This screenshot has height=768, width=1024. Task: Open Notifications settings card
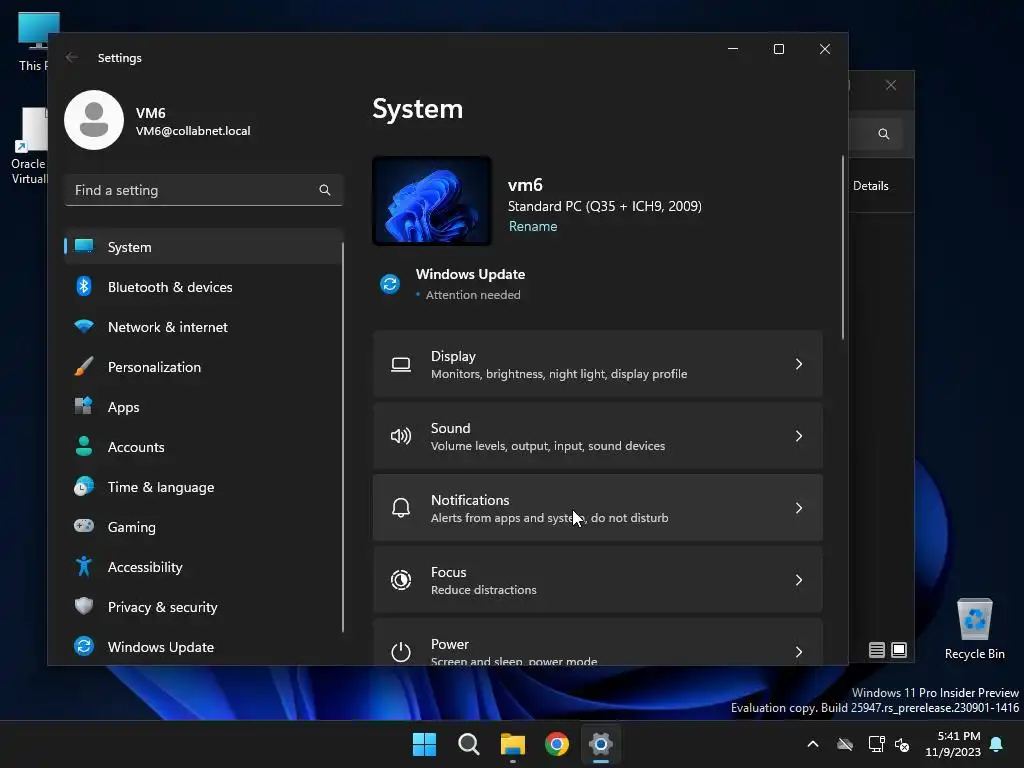[598, 508]
